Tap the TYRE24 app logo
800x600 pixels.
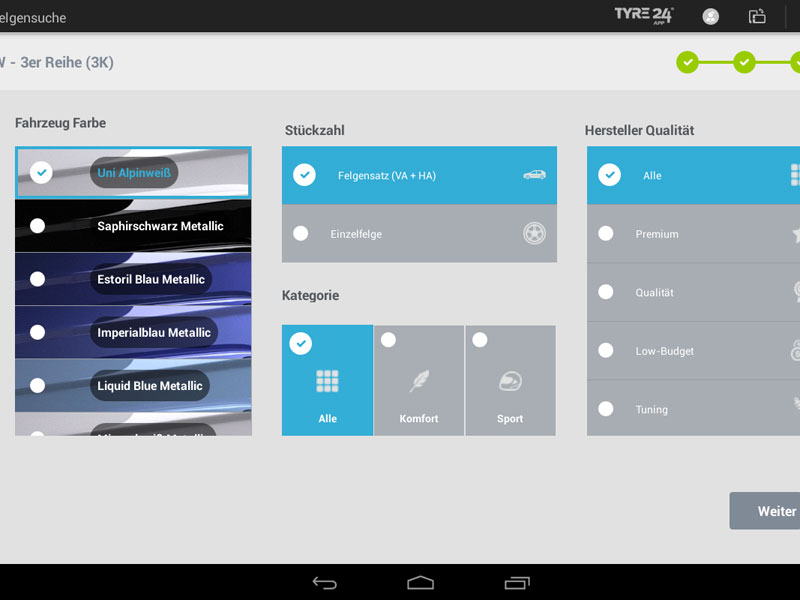tap(644, 15)
